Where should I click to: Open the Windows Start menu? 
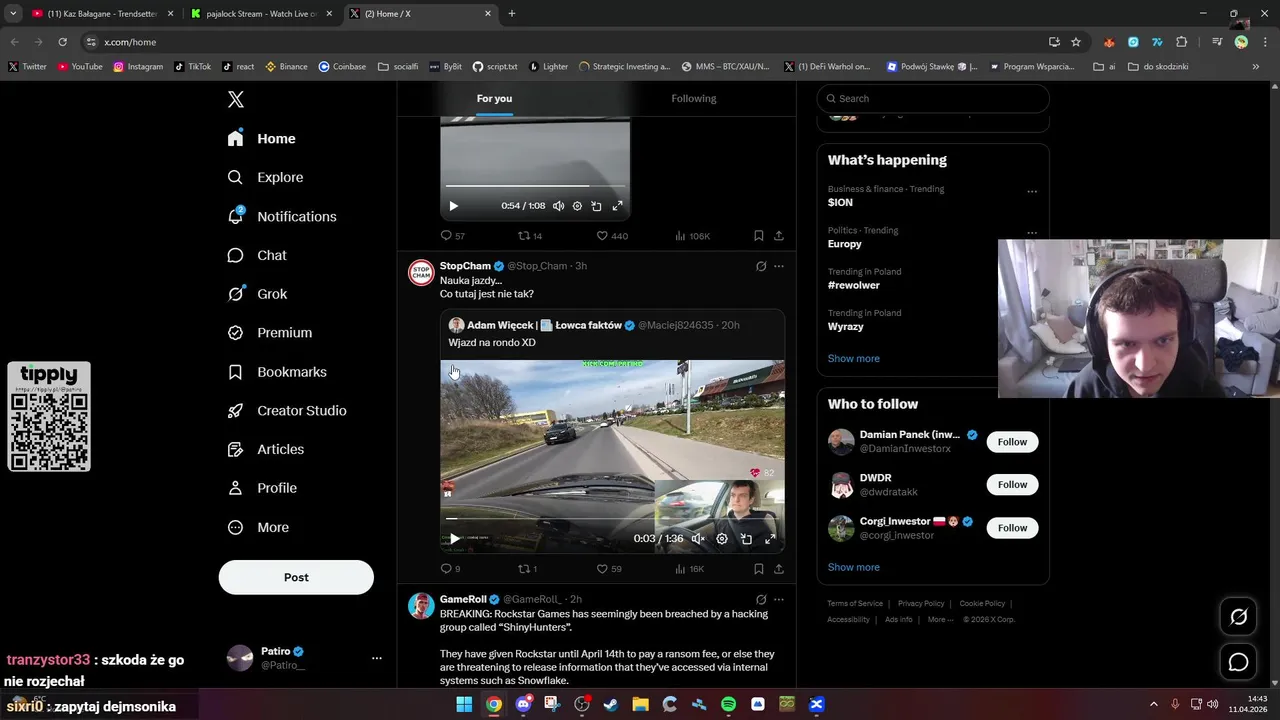(x=464, y=704)
